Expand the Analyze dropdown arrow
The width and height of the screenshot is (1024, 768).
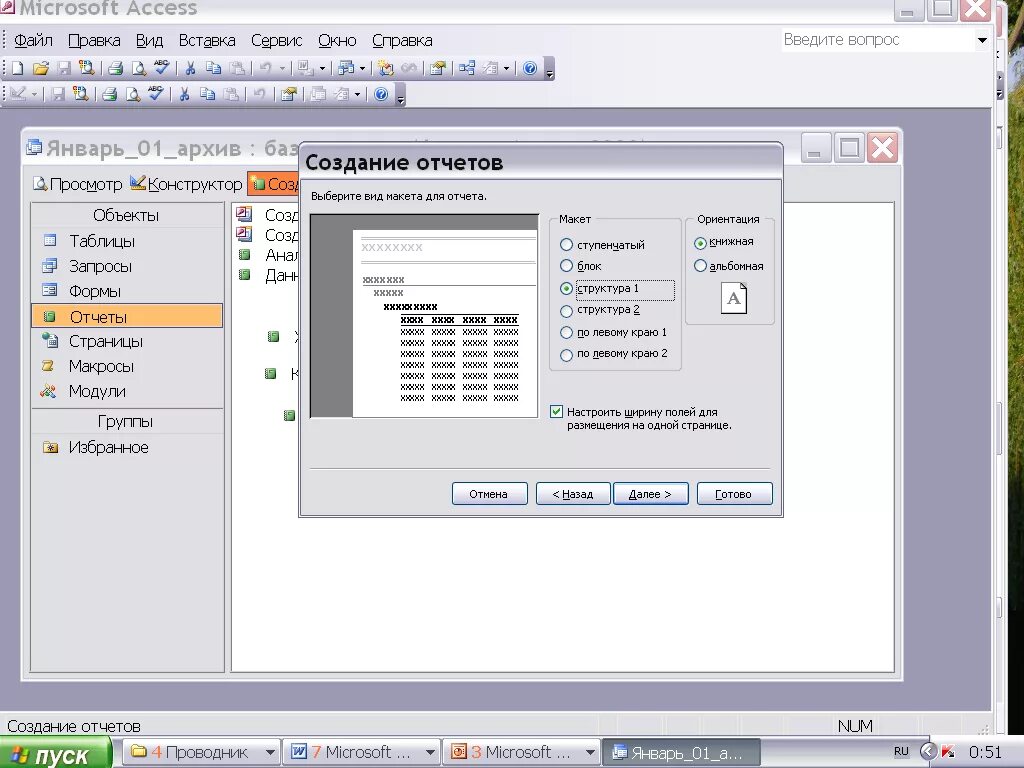tap(362, 68)
